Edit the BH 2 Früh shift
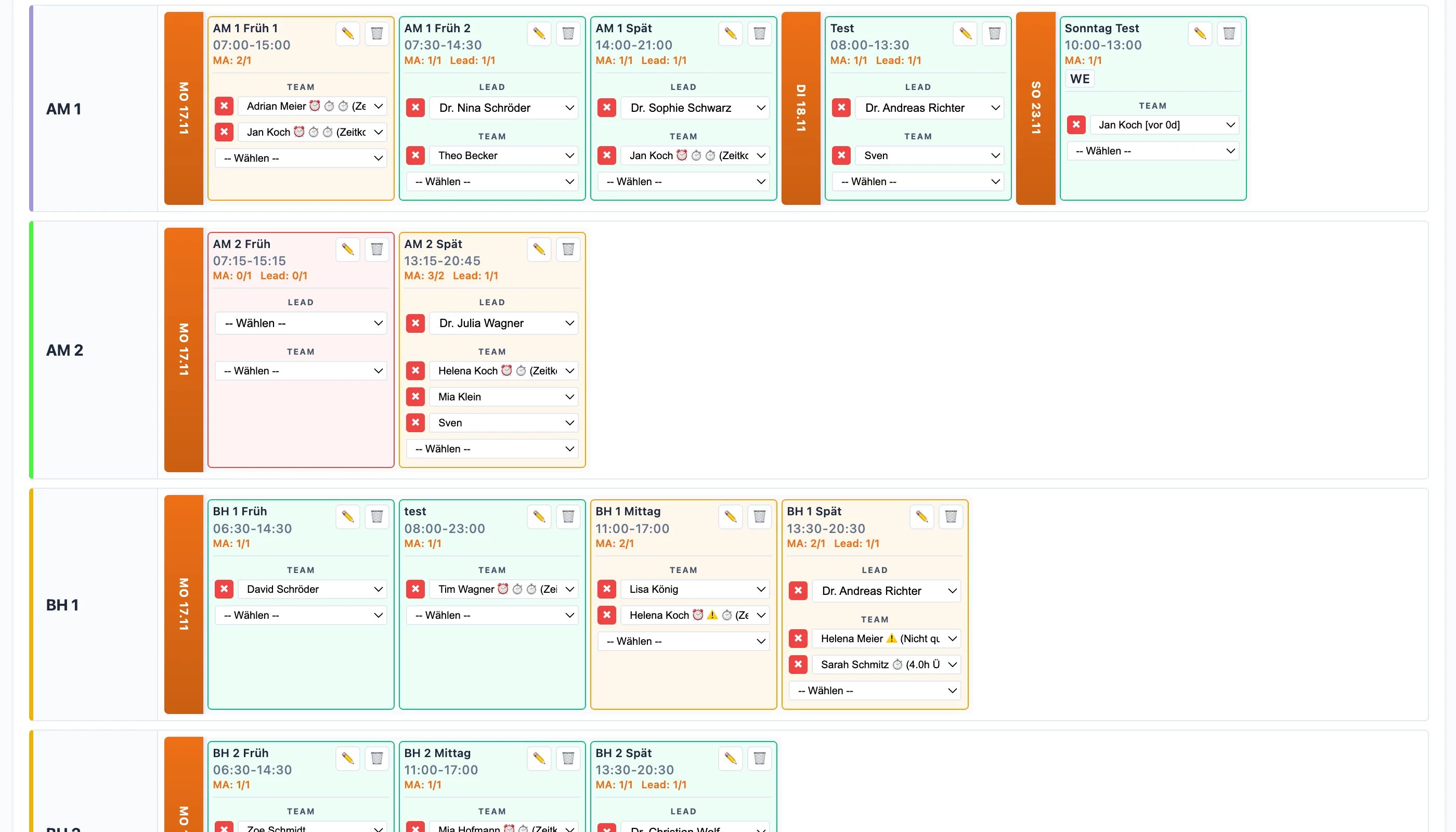Screen dimensions: 1456x832 [x=347, y=758]
